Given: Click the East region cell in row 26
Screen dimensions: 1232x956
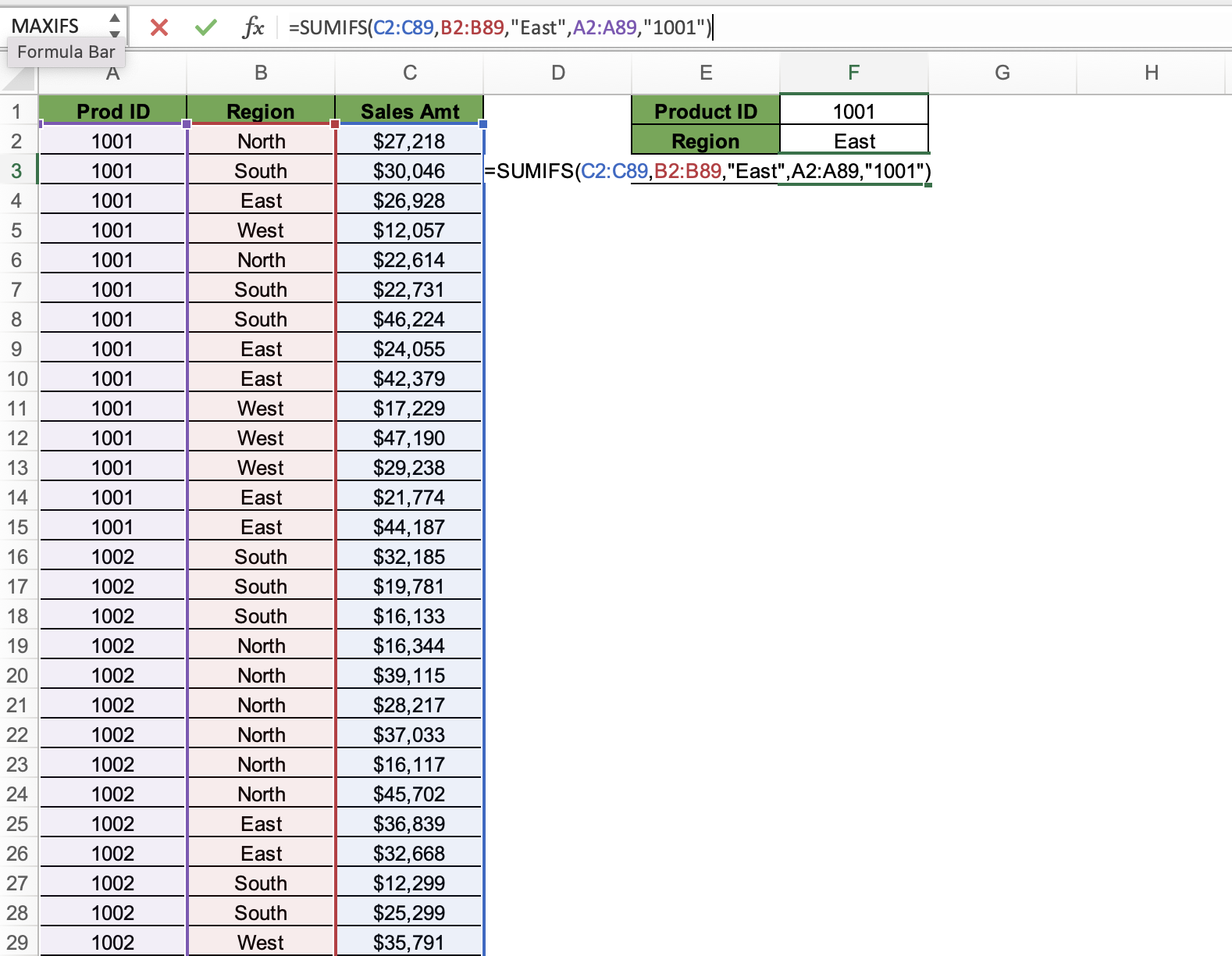Looking at the screenshot, I should (x=261, y=854).
